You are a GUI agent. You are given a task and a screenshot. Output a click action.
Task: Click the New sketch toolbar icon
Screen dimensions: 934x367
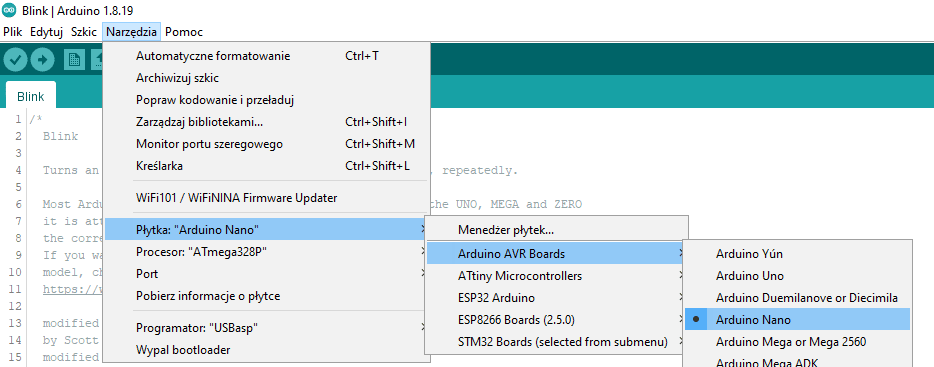pyautogui.click(x=74, y=60)
